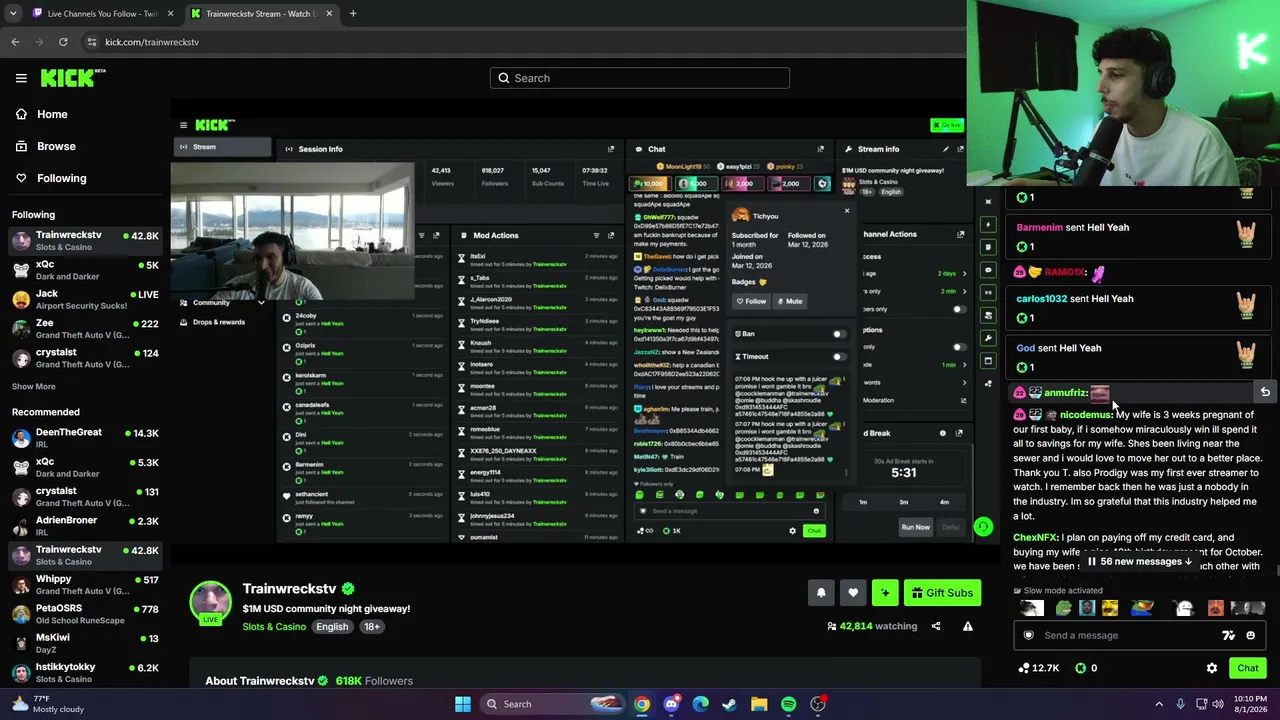
Task: Click Follow in Tichyou user card
Action: 751,301
